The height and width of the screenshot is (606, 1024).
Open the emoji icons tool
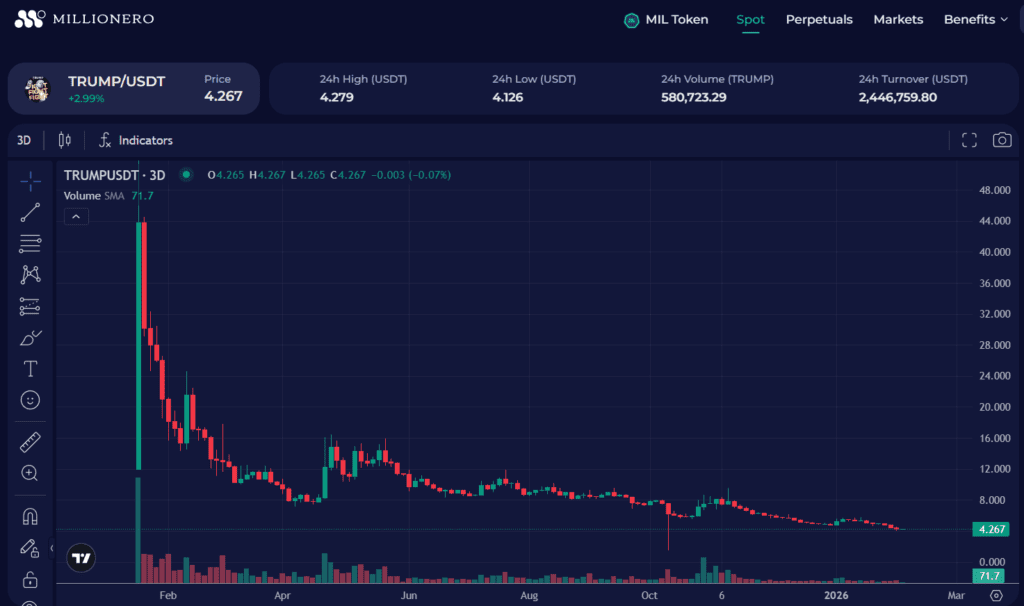pyautogui.click(x=30, y=400)
